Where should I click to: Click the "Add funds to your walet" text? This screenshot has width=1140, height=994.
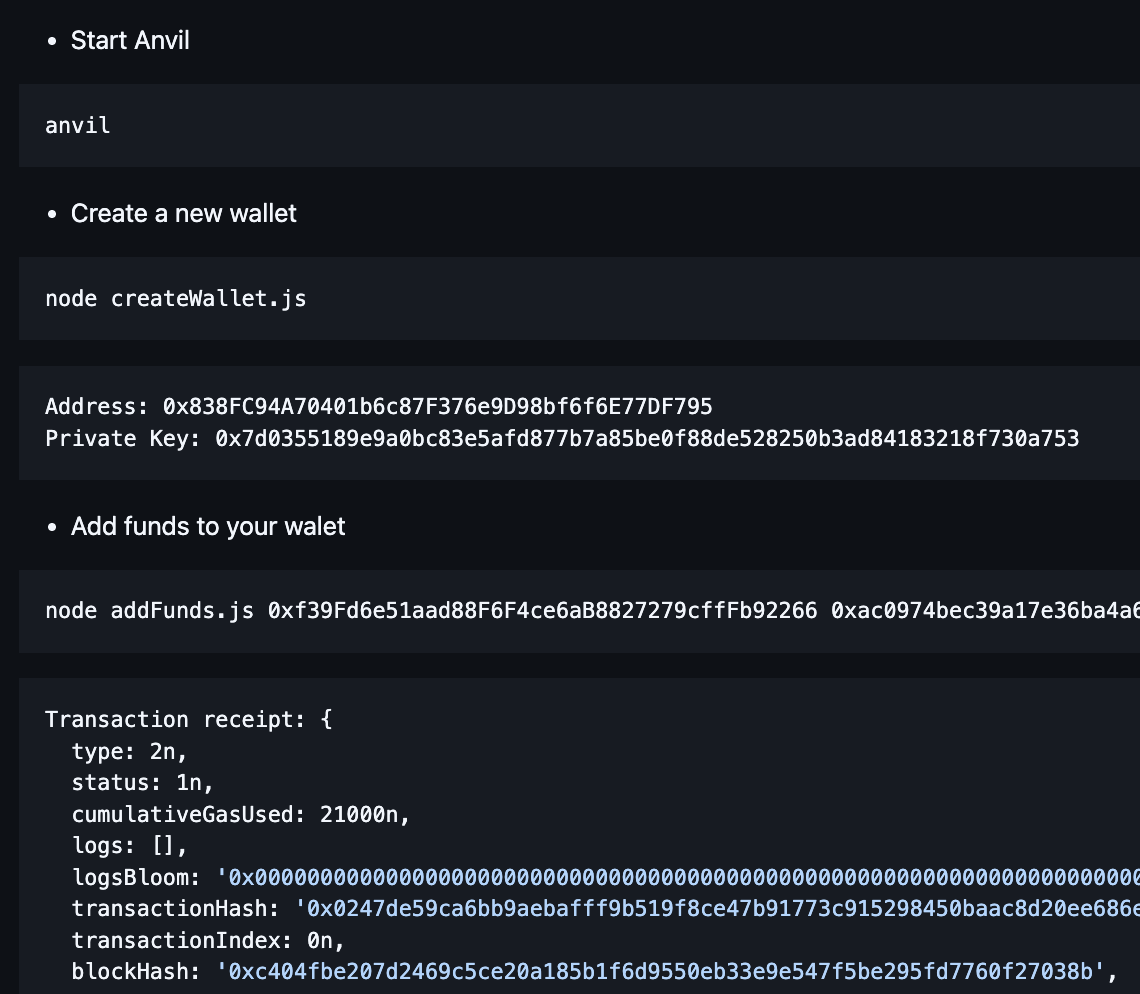coord(208,527)
